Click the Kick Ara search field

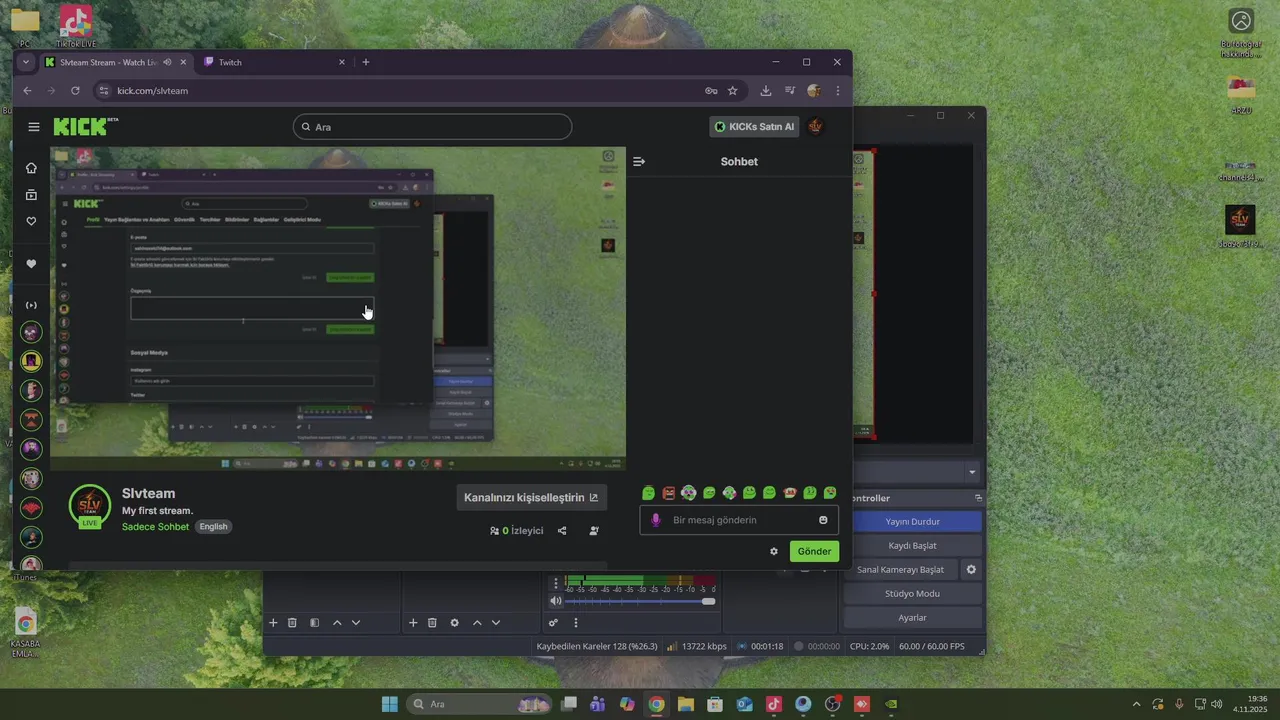point(433,127)
